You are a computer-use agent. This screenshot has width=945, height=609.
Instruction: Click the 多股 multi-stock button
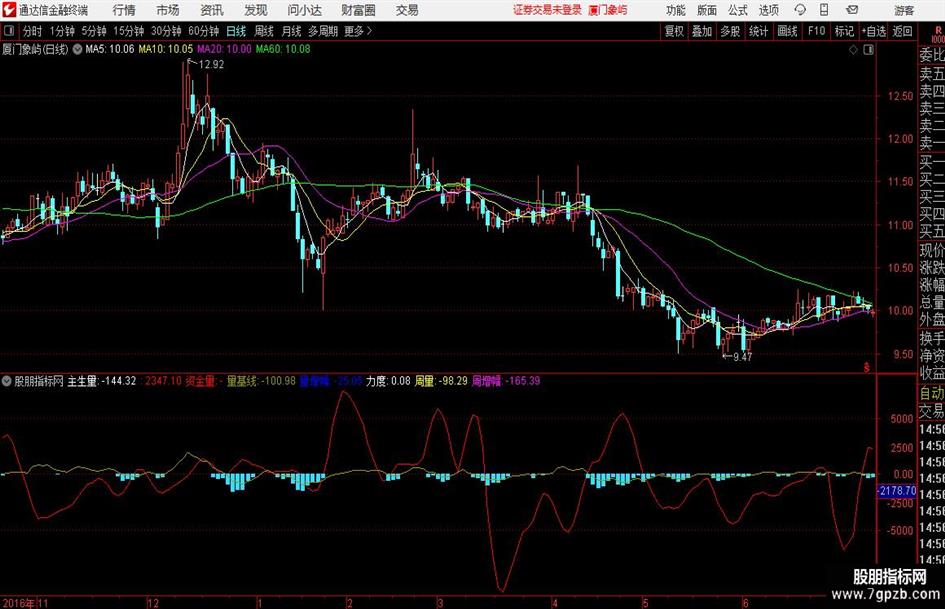click(730, 31)
